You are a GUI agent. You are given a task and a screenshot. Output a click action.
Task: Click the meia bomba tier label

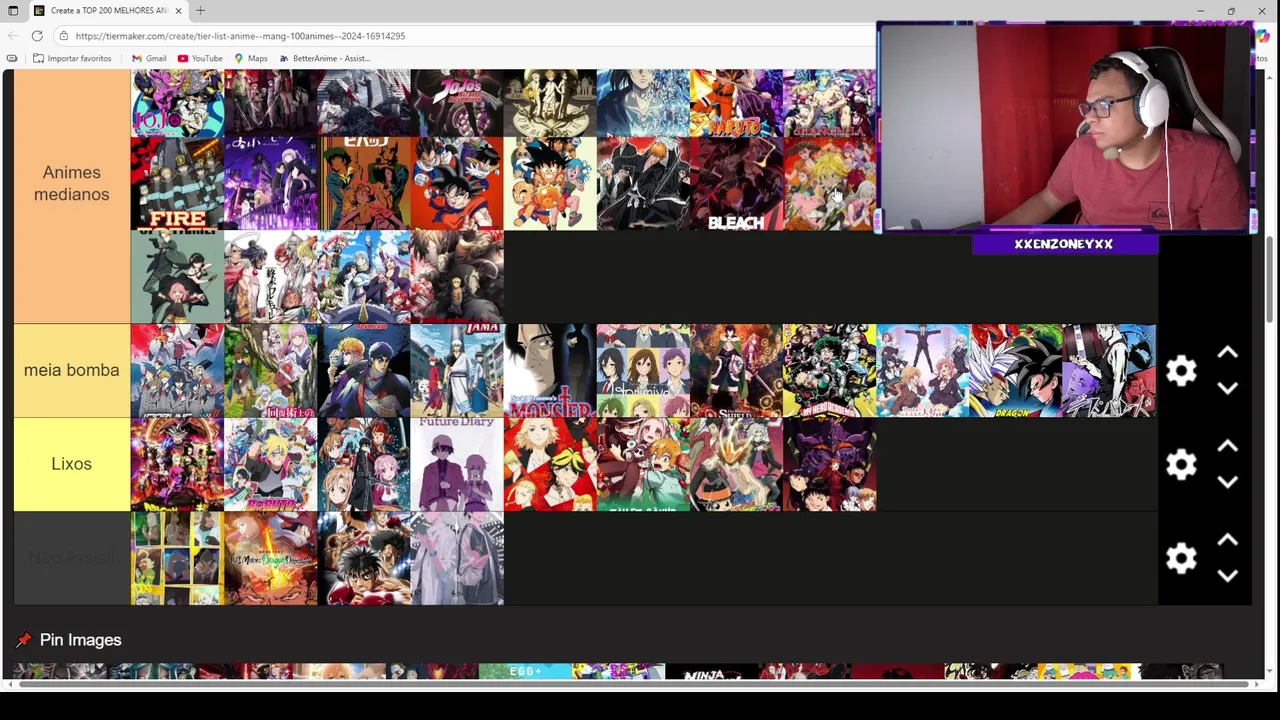coord(71,370)
